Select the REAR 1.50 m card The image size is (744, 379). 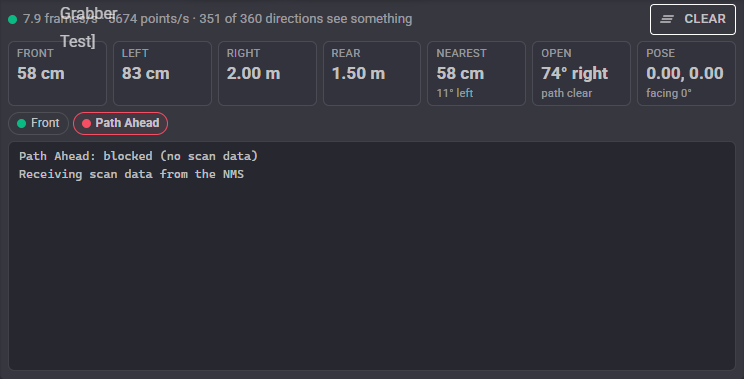372,74
